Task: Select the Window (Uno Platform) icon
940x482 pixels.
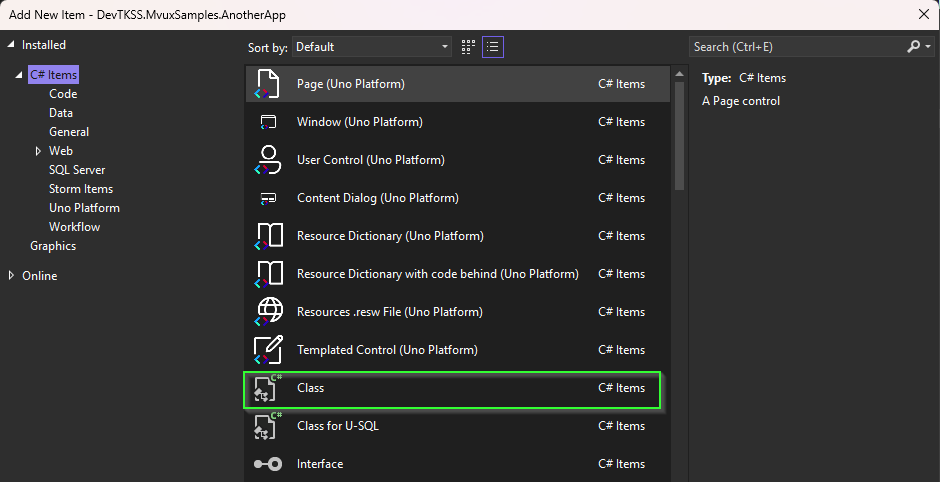Action: point(268,122)
